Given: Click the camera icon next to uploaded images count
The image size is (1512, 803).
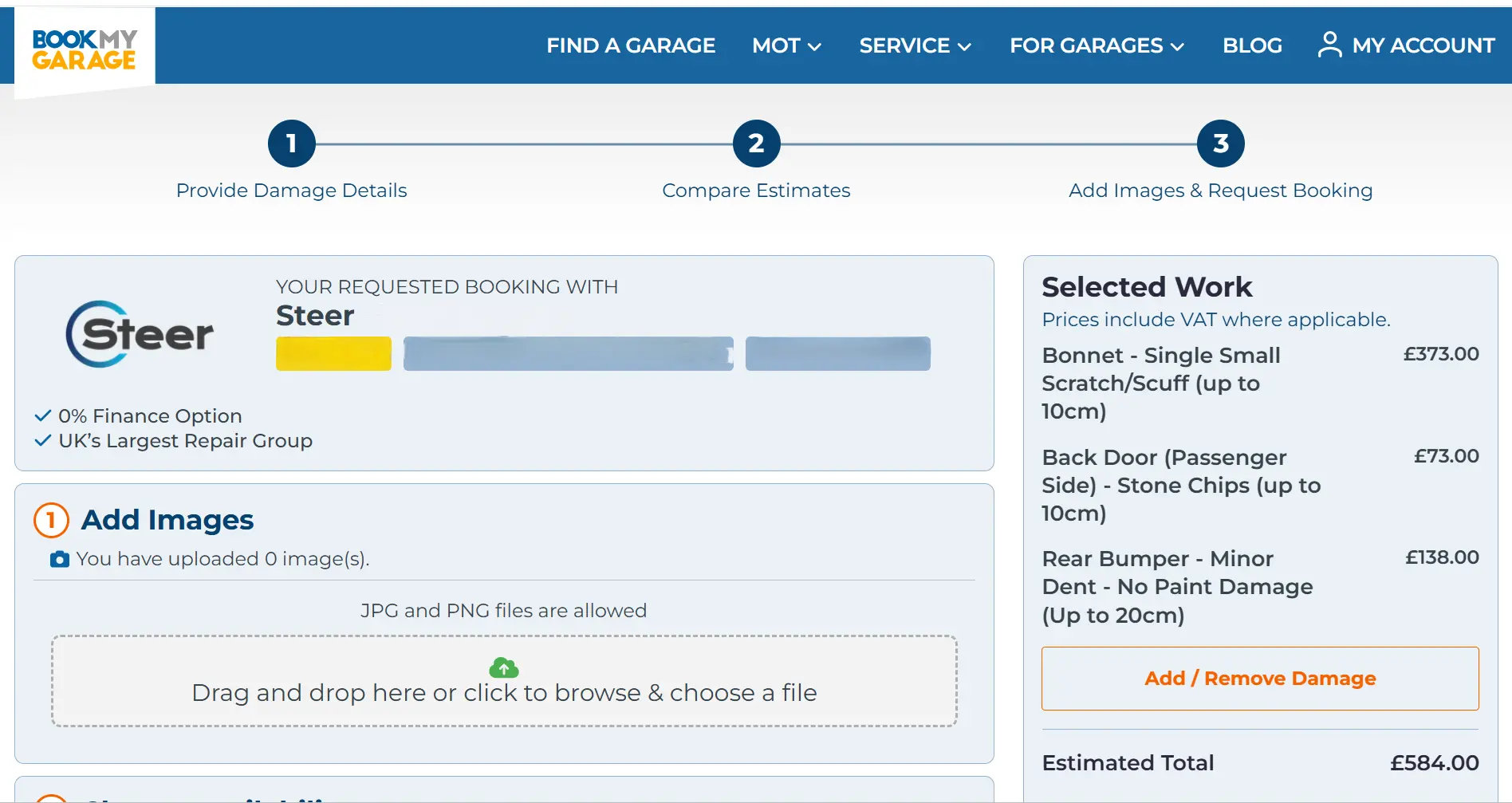Looking at the screenshot, I should (59, 559).
